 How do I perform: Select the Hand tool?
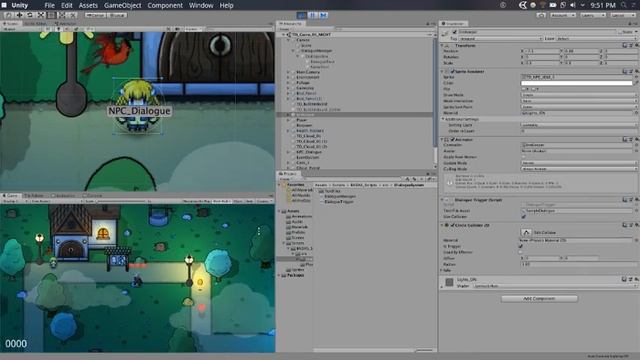pos(8,15)
